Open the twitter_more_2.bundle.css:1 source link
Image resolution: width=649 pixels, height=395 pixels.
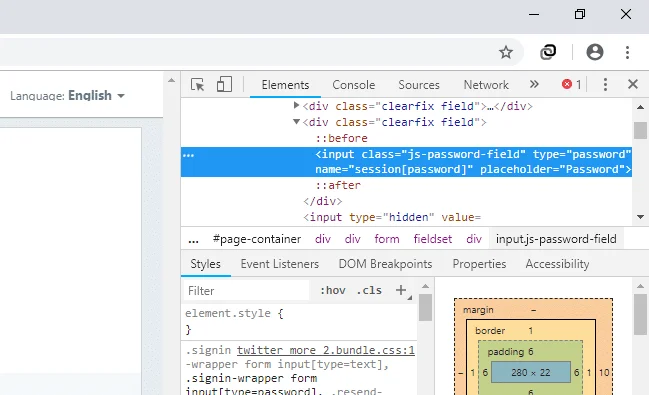tap(326, 350)
